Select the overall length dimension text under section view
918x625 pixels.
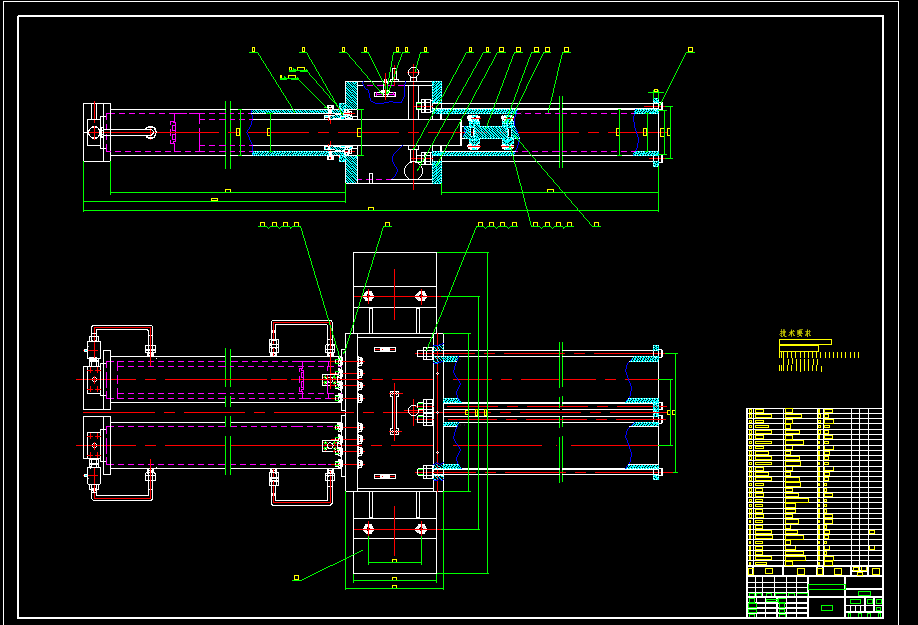tap(371, 208)
